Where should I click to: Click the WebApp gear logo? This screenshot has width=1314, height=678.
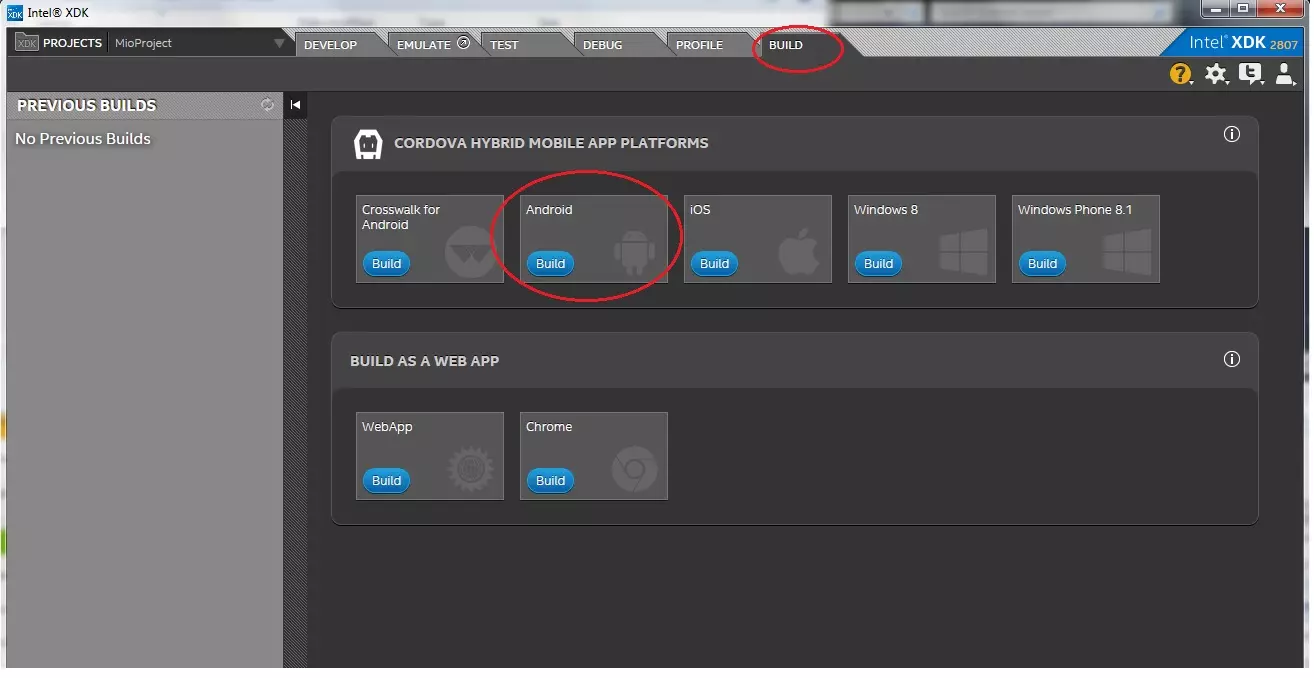(470, 469)
